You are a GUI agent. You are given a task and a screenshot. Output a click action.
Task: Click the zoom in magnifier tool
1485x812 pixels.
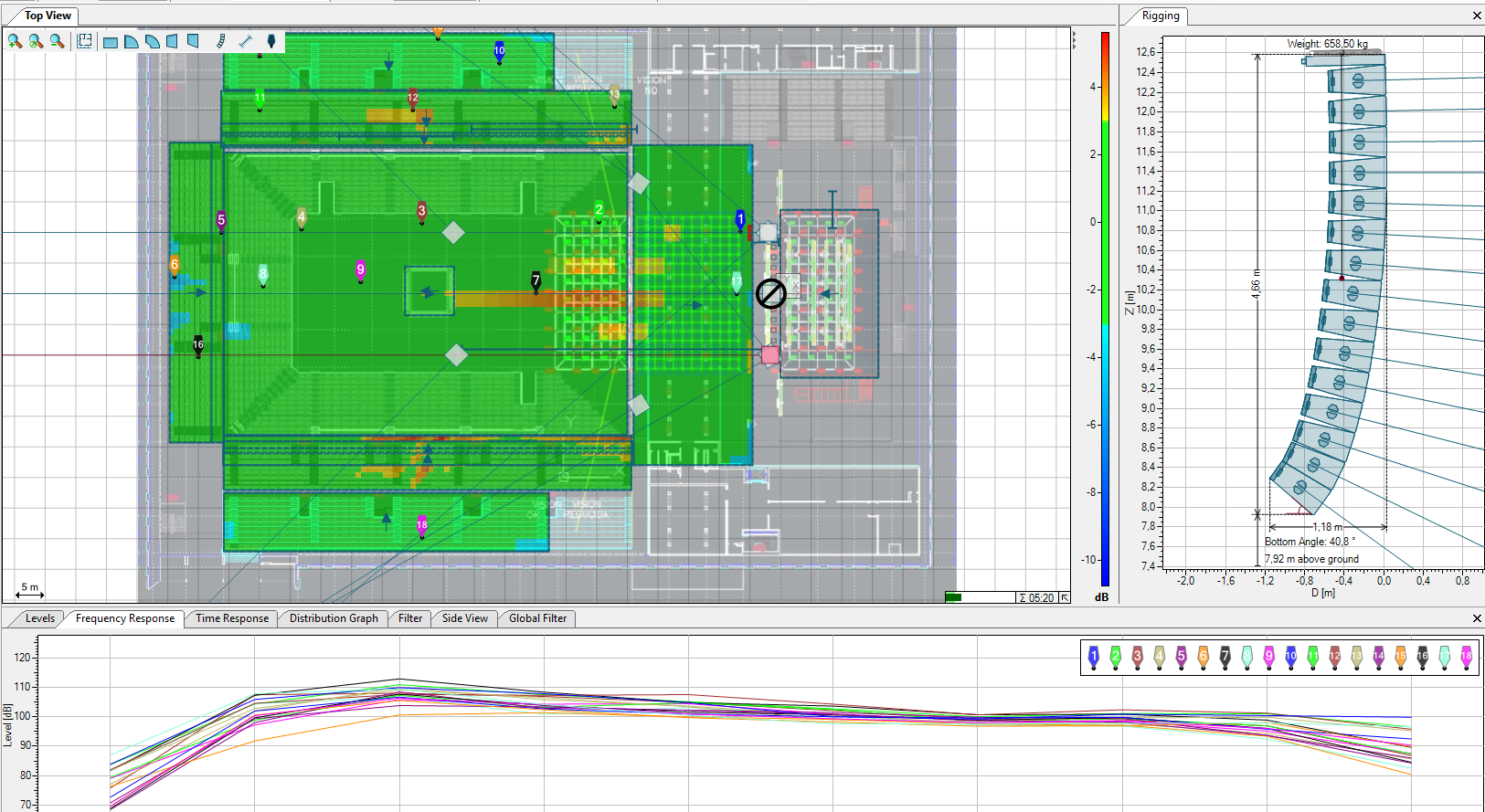[15, 41]
